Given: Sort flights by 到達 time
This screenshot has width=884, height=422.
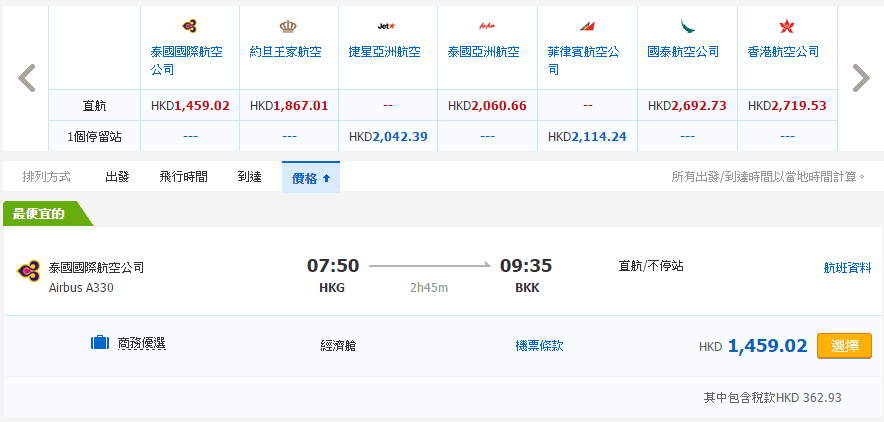Looking at the screenshot, I should coord(249,177).
